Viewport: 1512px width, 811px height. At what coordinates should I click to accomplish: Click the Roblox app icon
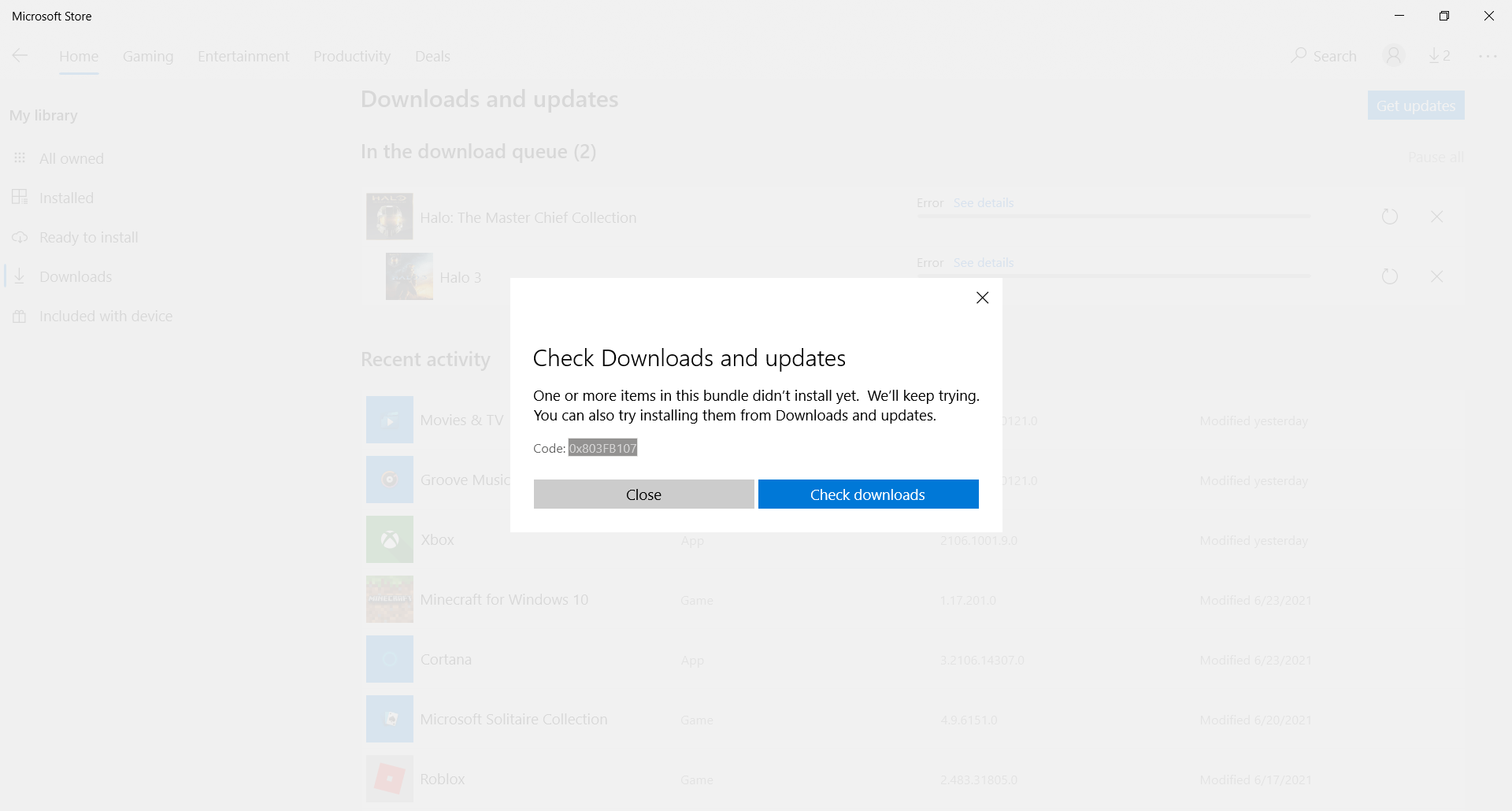pos(389,779)
